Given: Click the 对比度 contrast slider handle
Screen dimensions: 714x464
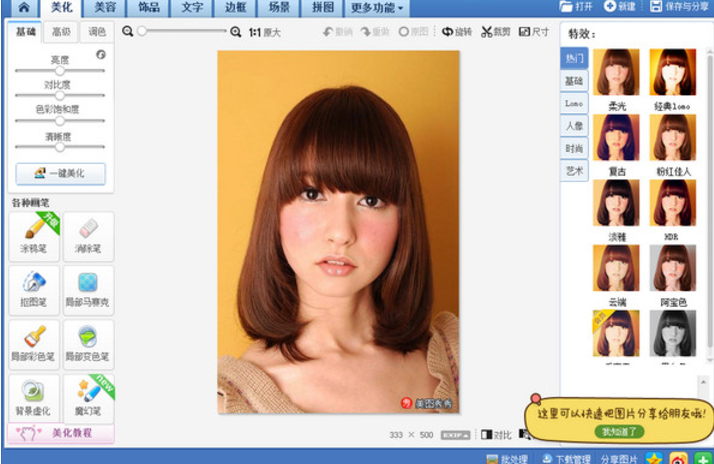Looking at the screenshot, I should pyautogui.click(x=60, y=95).
